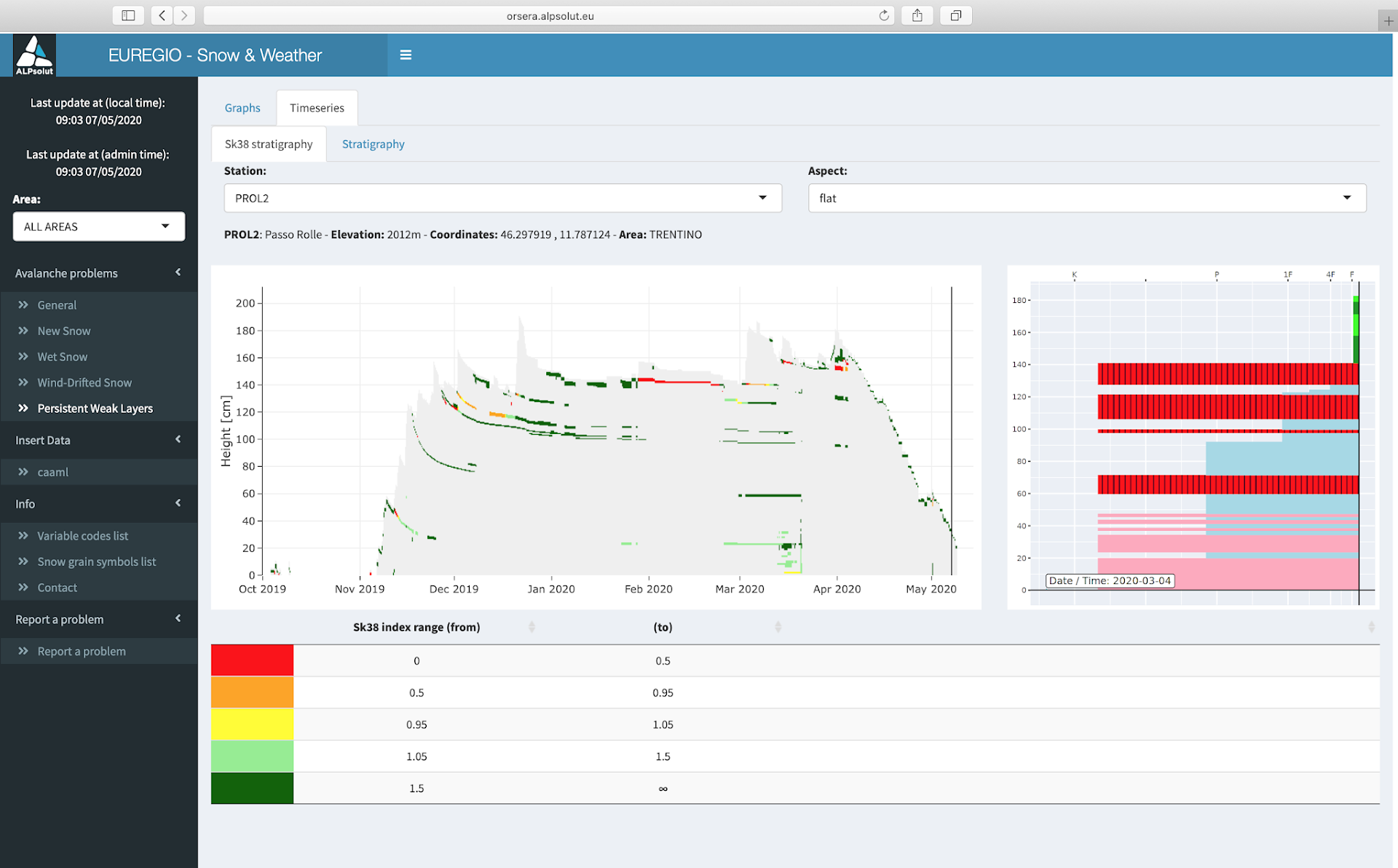Select the Sk38 stratigraphy tab
The width and height of the screenshot is (1398, 868).
point(269,144)
